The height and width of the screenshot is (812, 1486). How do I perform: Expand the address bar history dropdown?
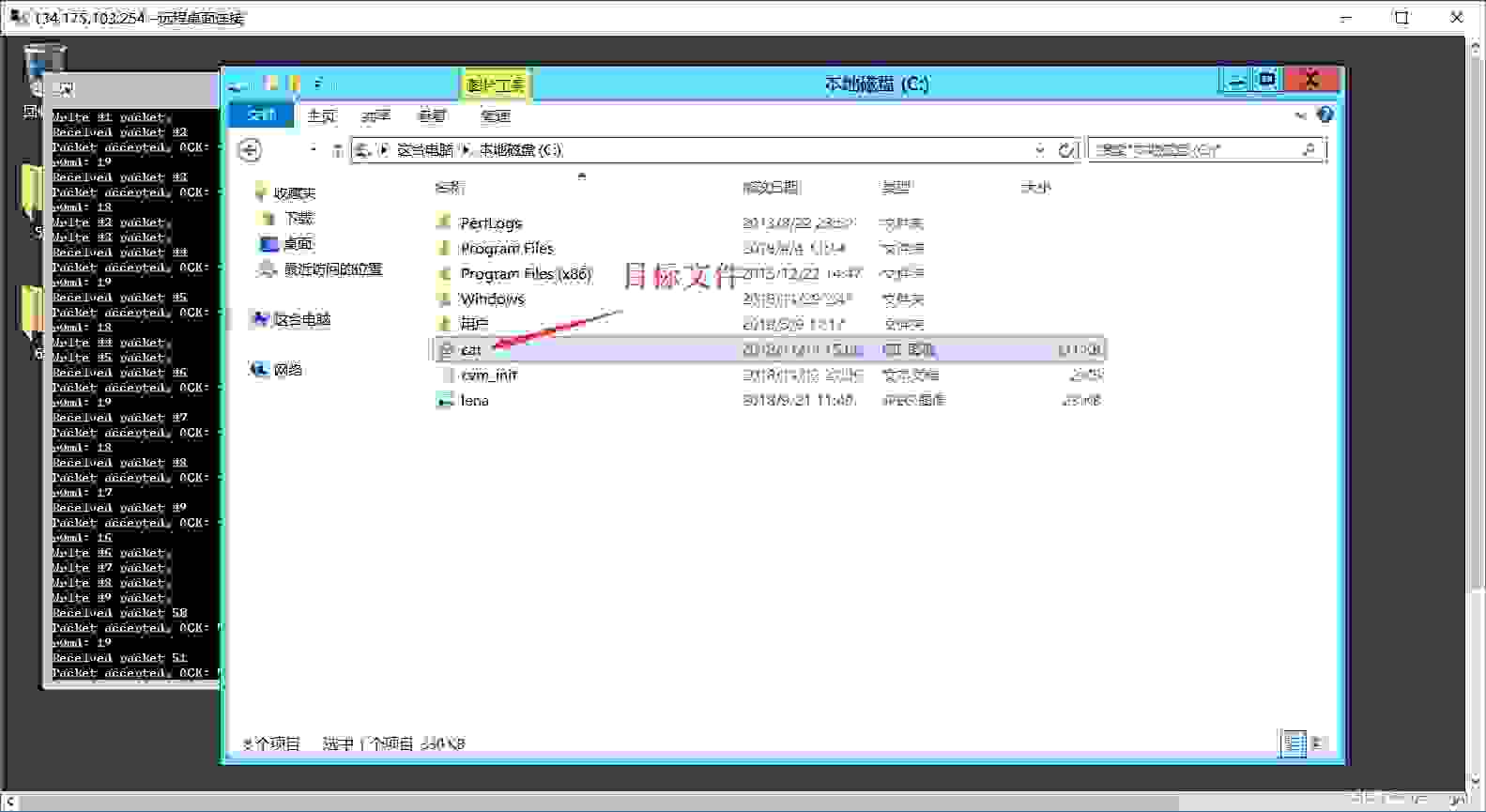click(x=1040, y=149)
